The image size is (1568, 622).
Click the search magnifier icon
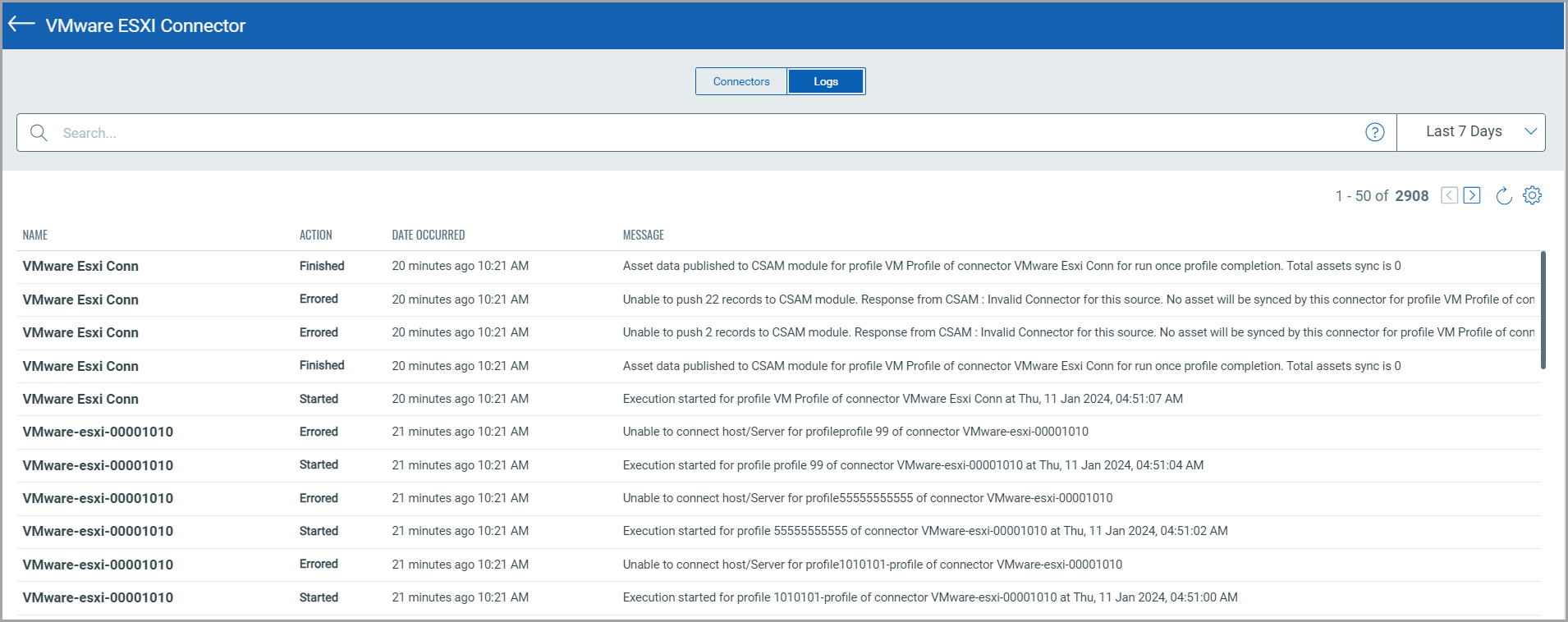(x=39, y=133)
